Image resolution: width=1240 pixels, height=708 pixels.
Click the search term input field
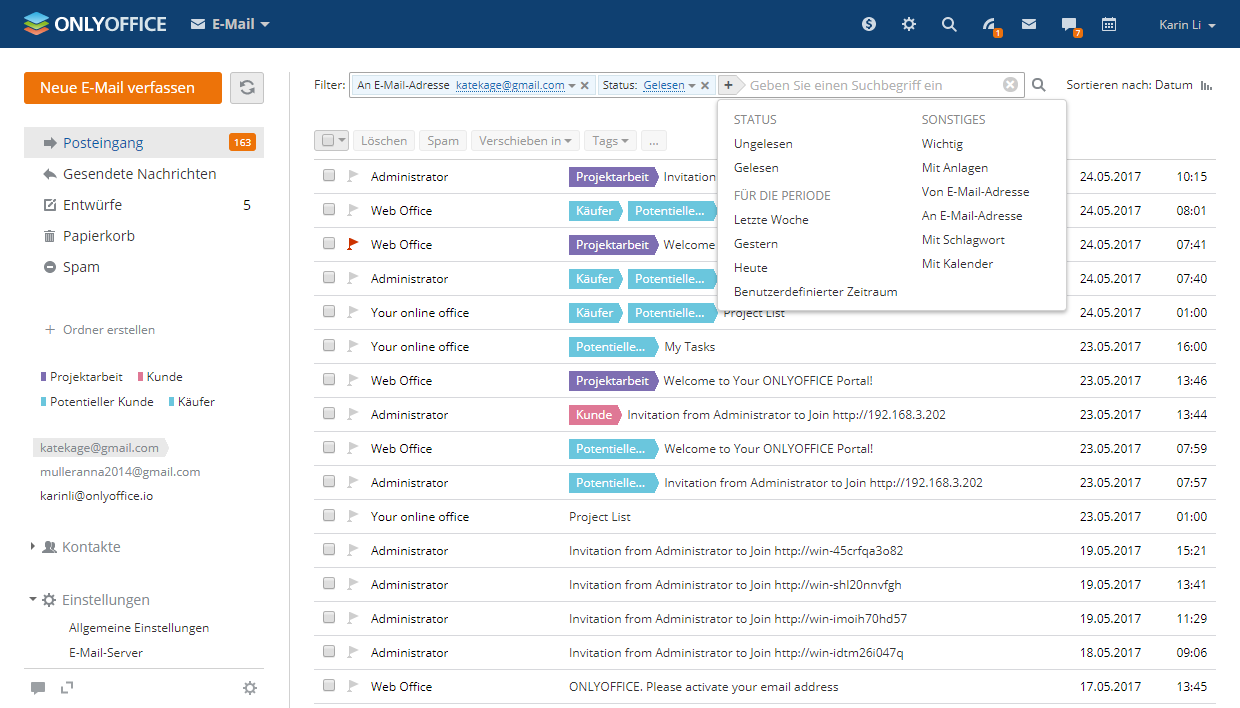click(870, 86)
